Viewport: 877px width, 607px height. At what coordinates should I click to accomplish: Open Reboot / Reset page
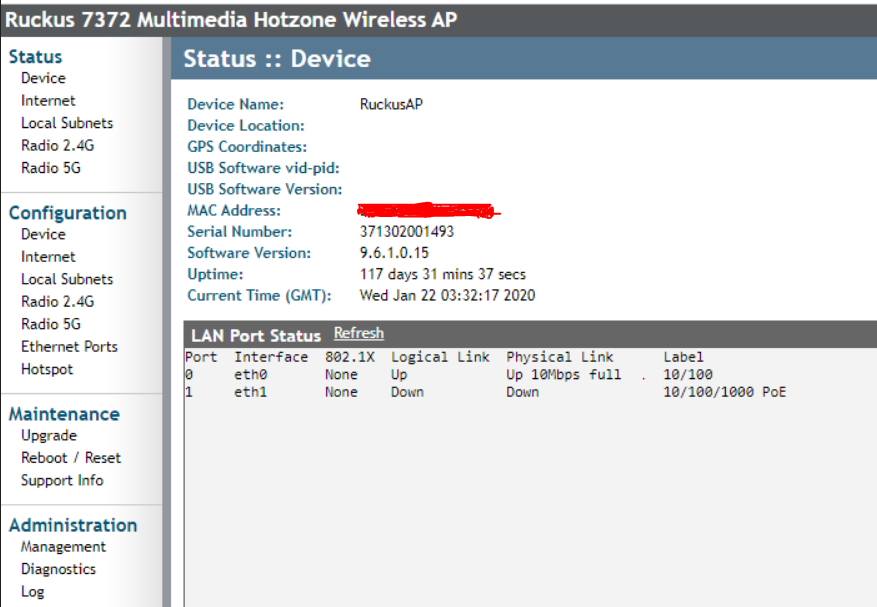(x=71, y=458)
